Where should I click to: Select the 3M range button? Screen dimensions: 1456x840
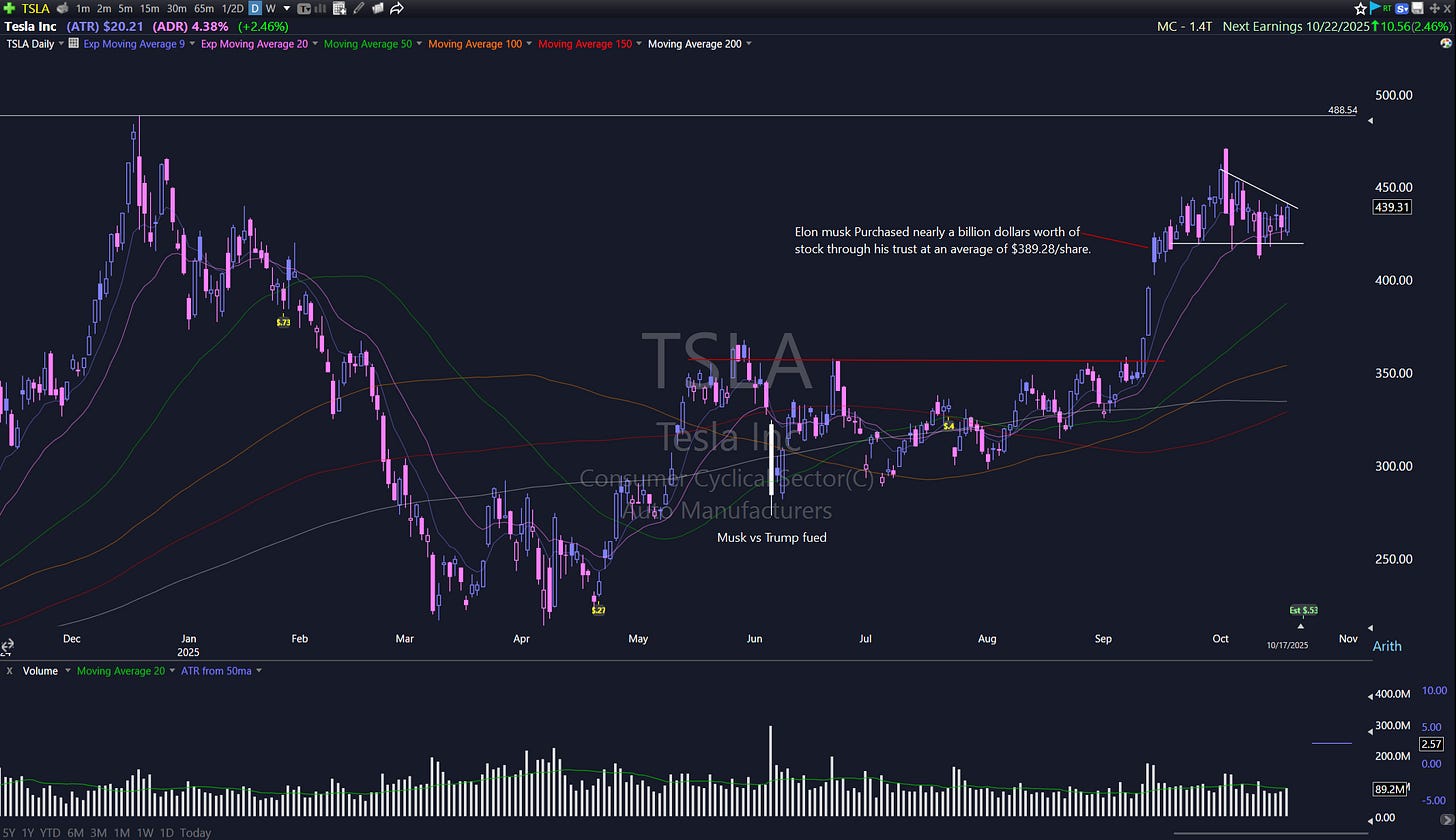pos(98,833)
